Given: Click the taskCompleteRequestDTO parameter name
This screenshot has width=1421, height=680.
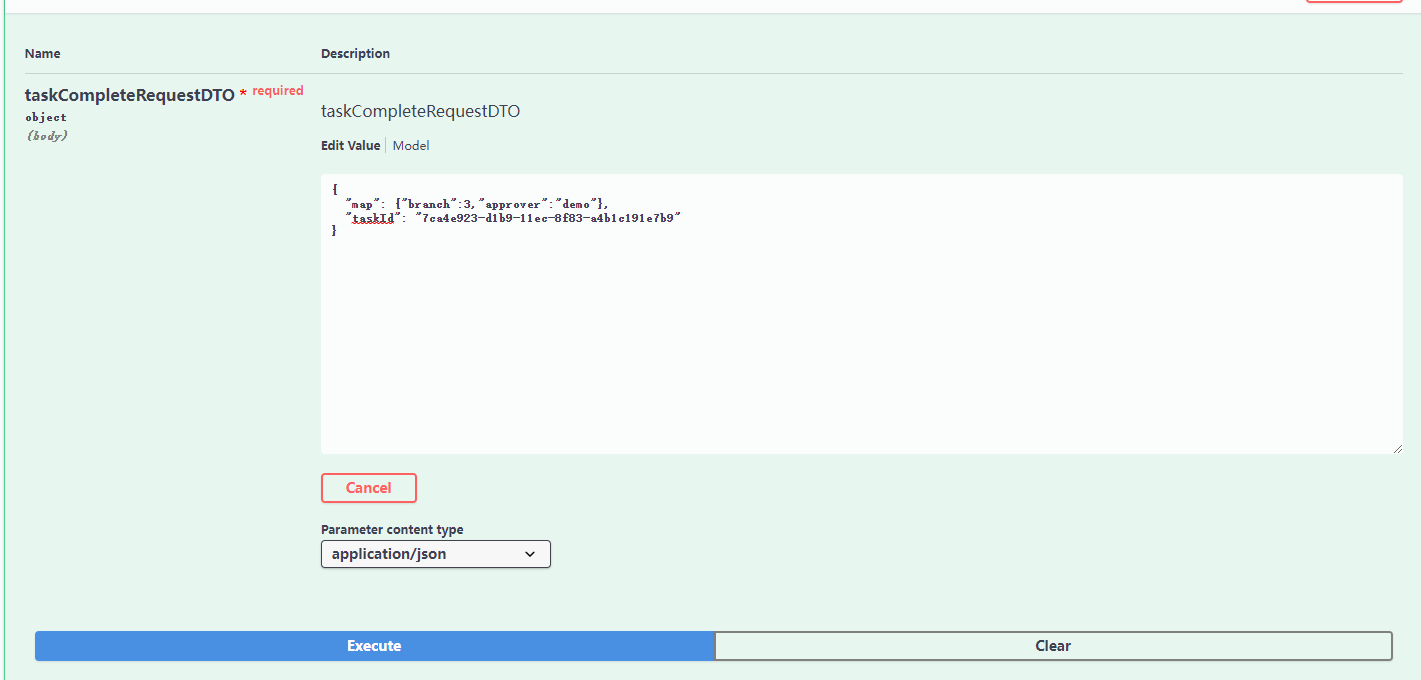Looking at the screenshot, I should 129,96.
